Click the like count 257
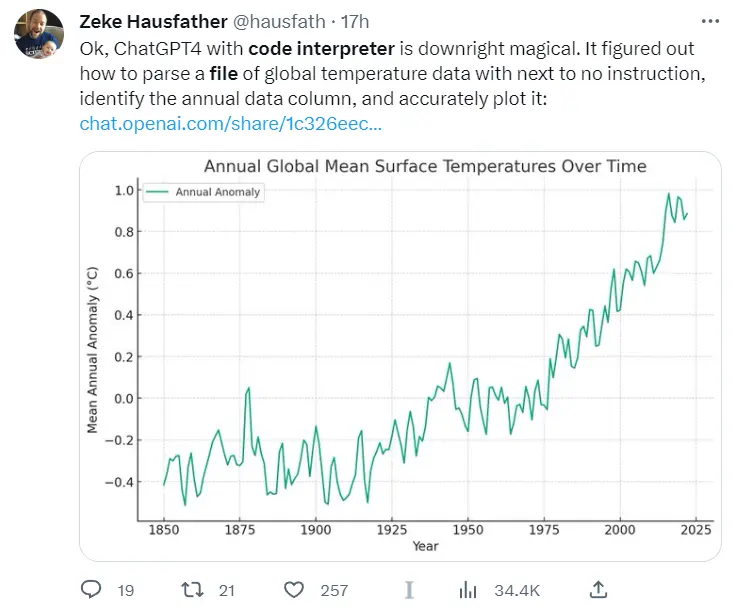Viewport: 735px width, 610px height. pos(334,591)
